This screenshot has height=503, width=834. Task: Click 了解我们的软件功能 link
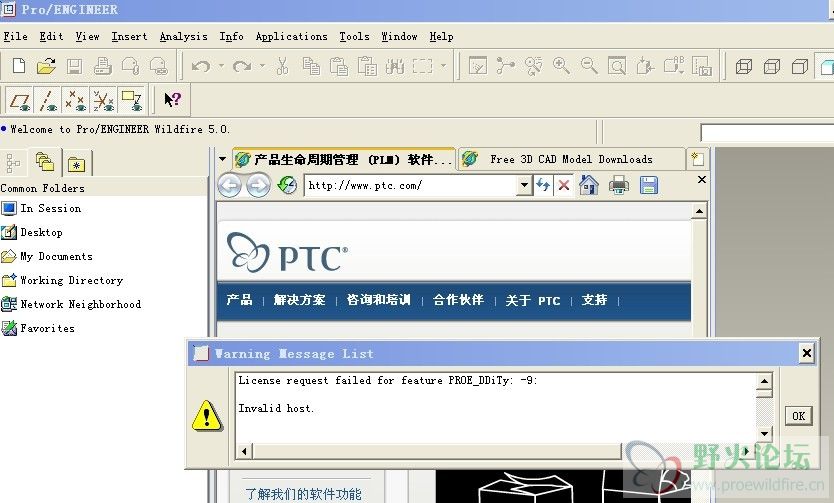pos(303,493)
